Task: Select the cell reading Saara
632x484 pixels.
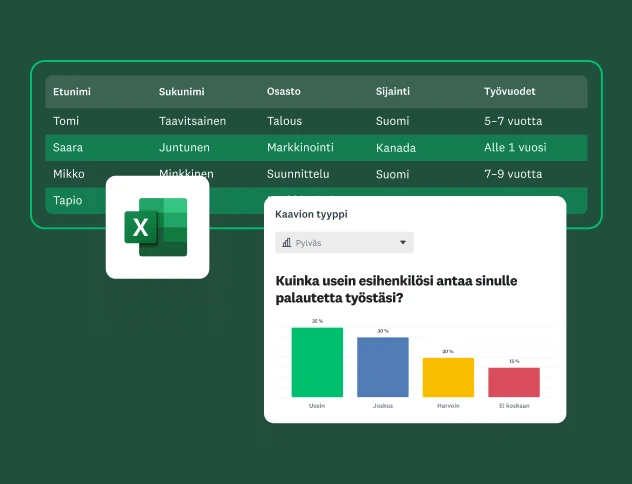Action: click(68, 147)
